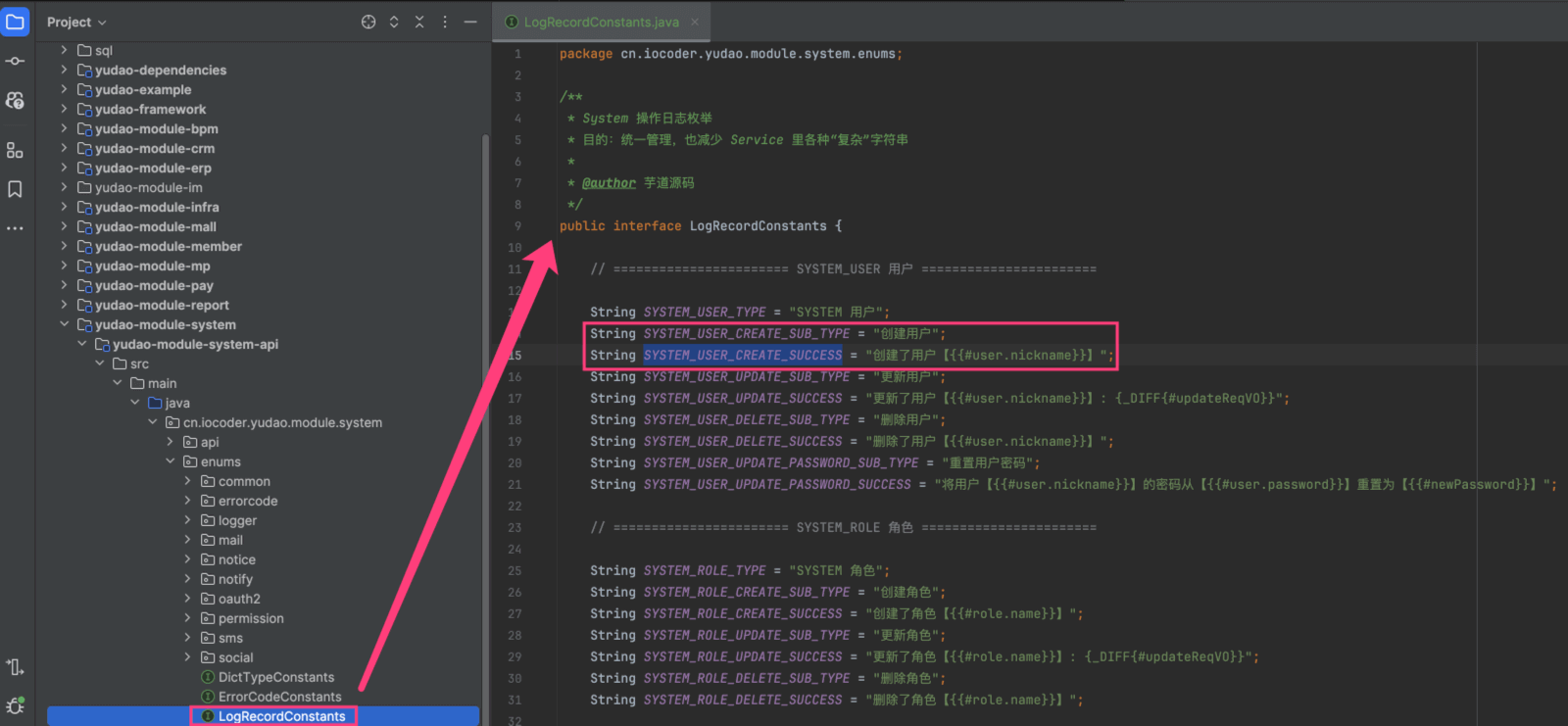Collapse the yudao-module-system folder
Image resolution: width=1568 pixels, height=726 pixels.
[65, 324]
